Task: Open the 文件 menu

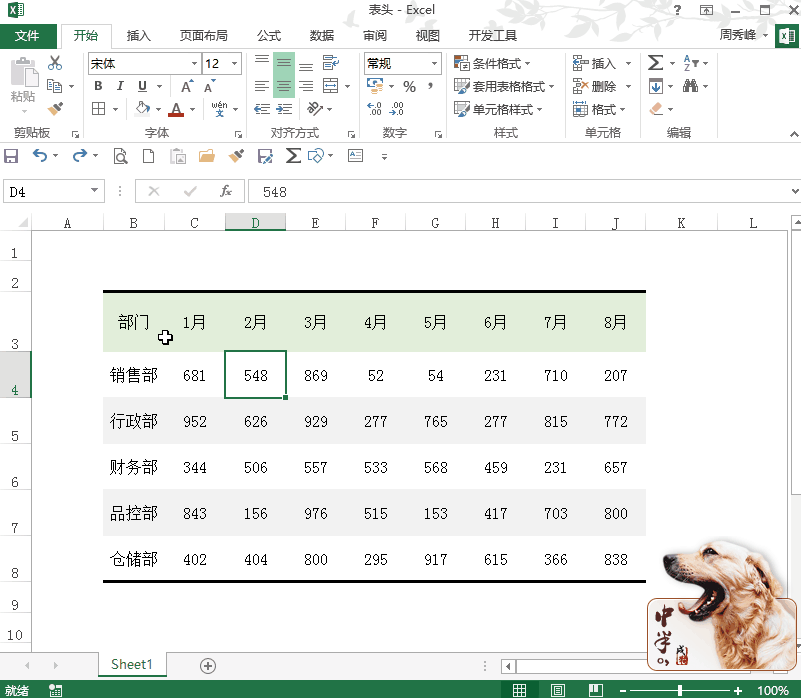Action: coord(28,34)
